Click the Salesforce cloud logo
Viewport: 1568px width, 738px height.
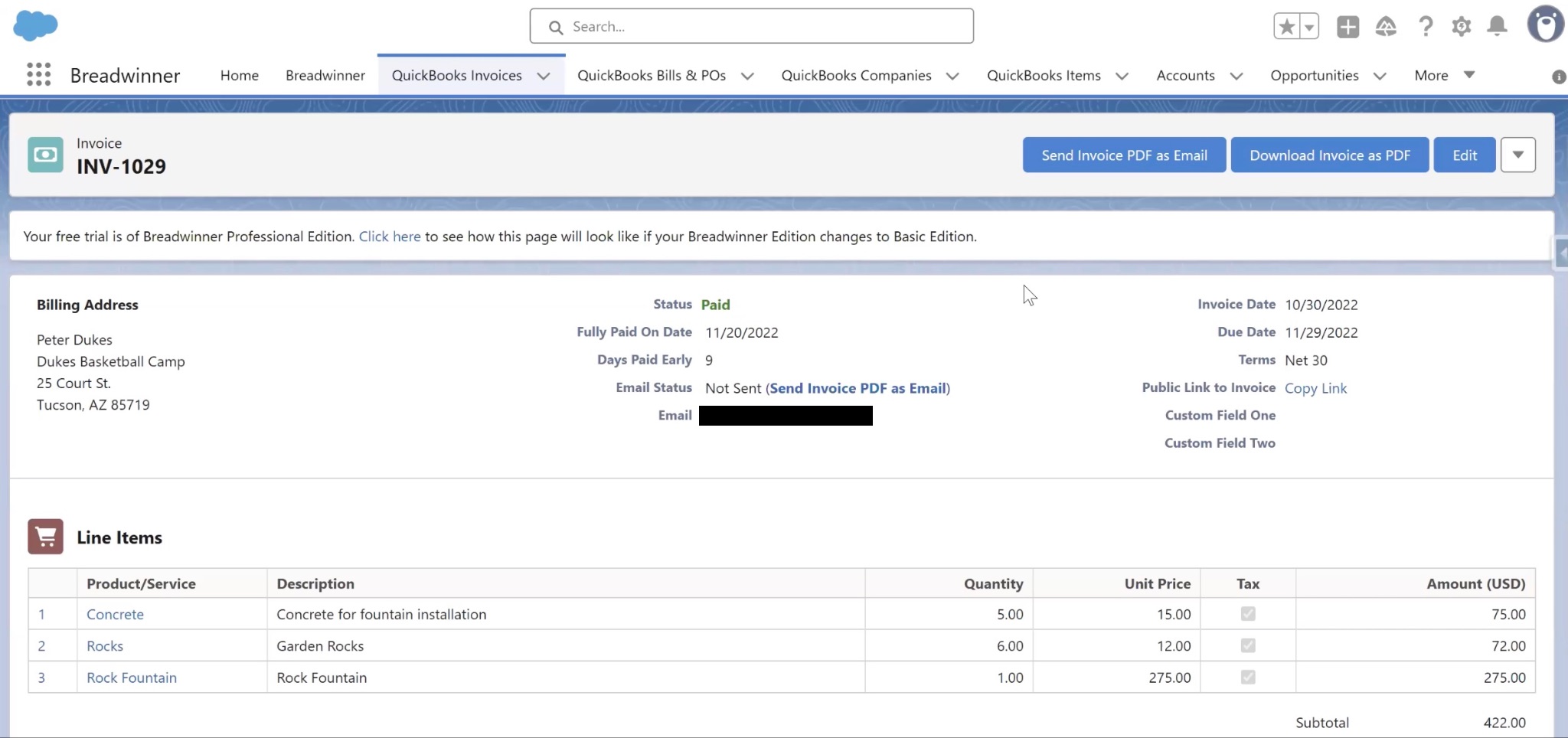click(35, 25)
